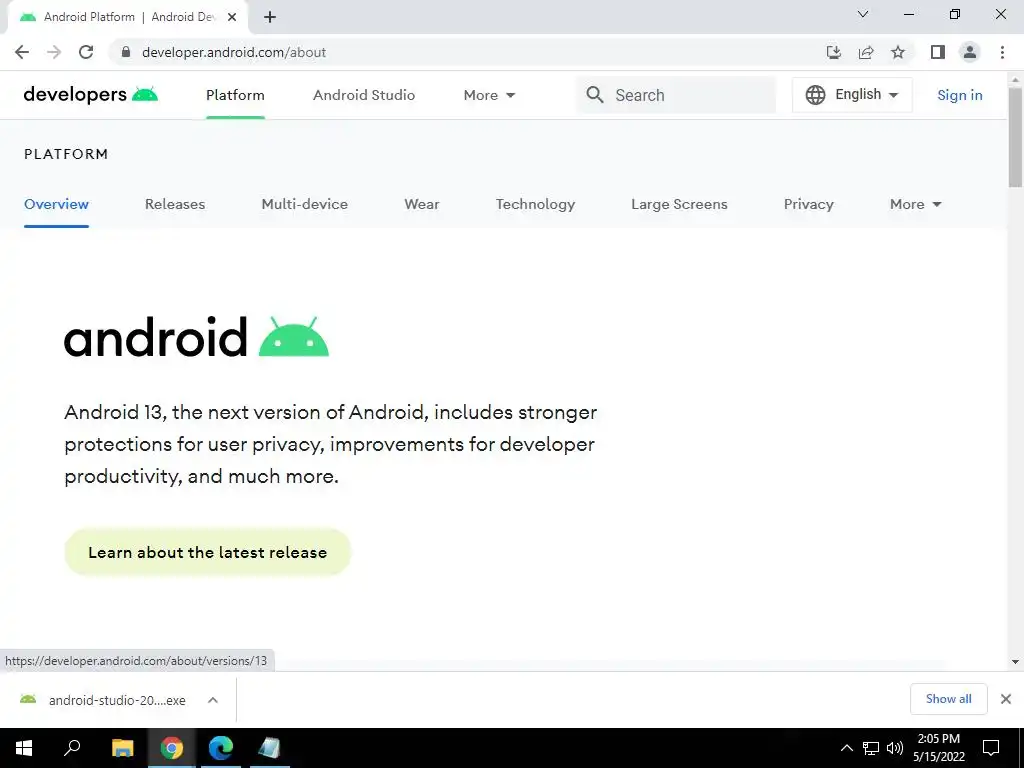Click the volume speaker tray icon
Screen dimensions: 1024x768
(x=895, y=748)
